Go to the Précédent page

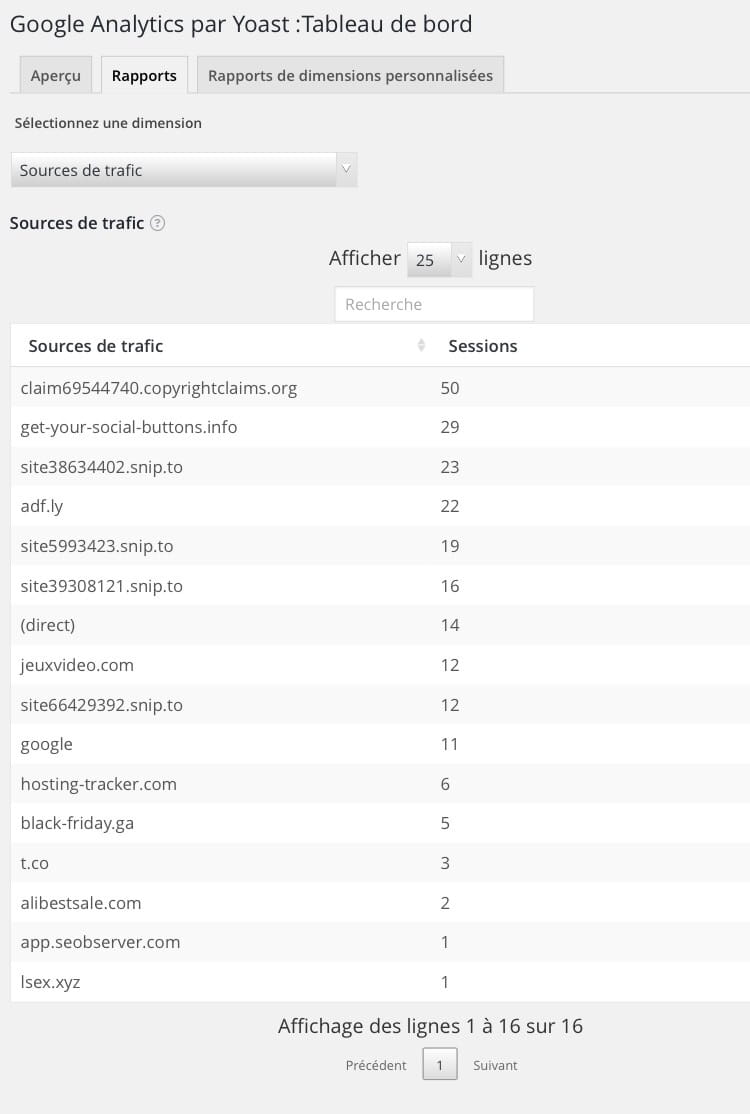(376, 1065)
